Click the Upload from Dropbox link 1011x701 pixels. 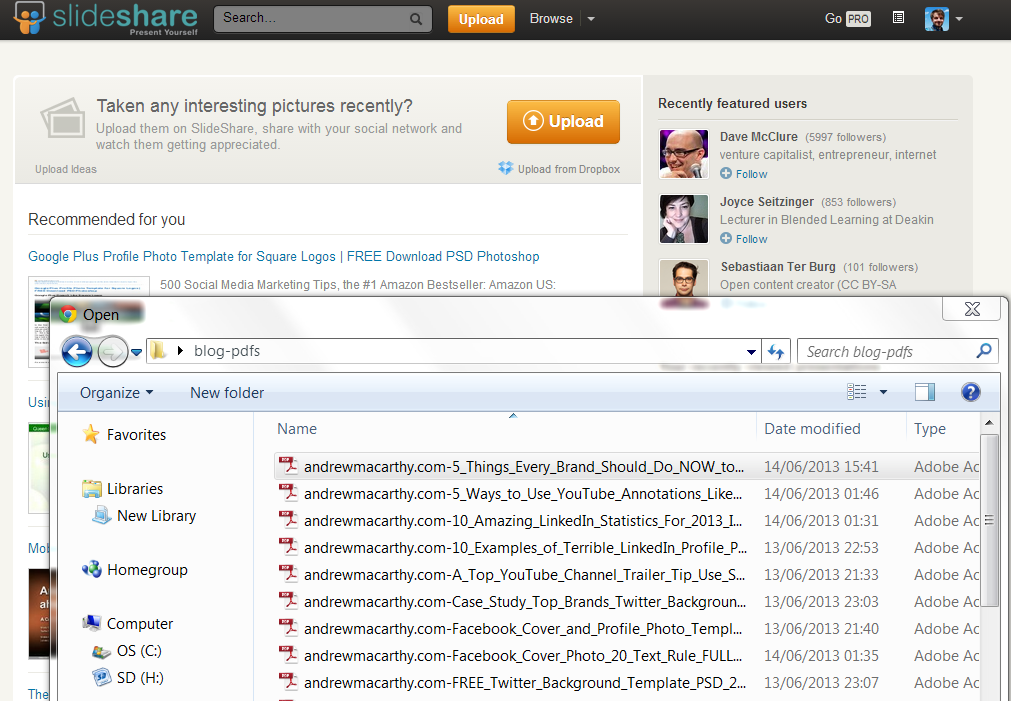pyautogui.click(x=569, y=169)
